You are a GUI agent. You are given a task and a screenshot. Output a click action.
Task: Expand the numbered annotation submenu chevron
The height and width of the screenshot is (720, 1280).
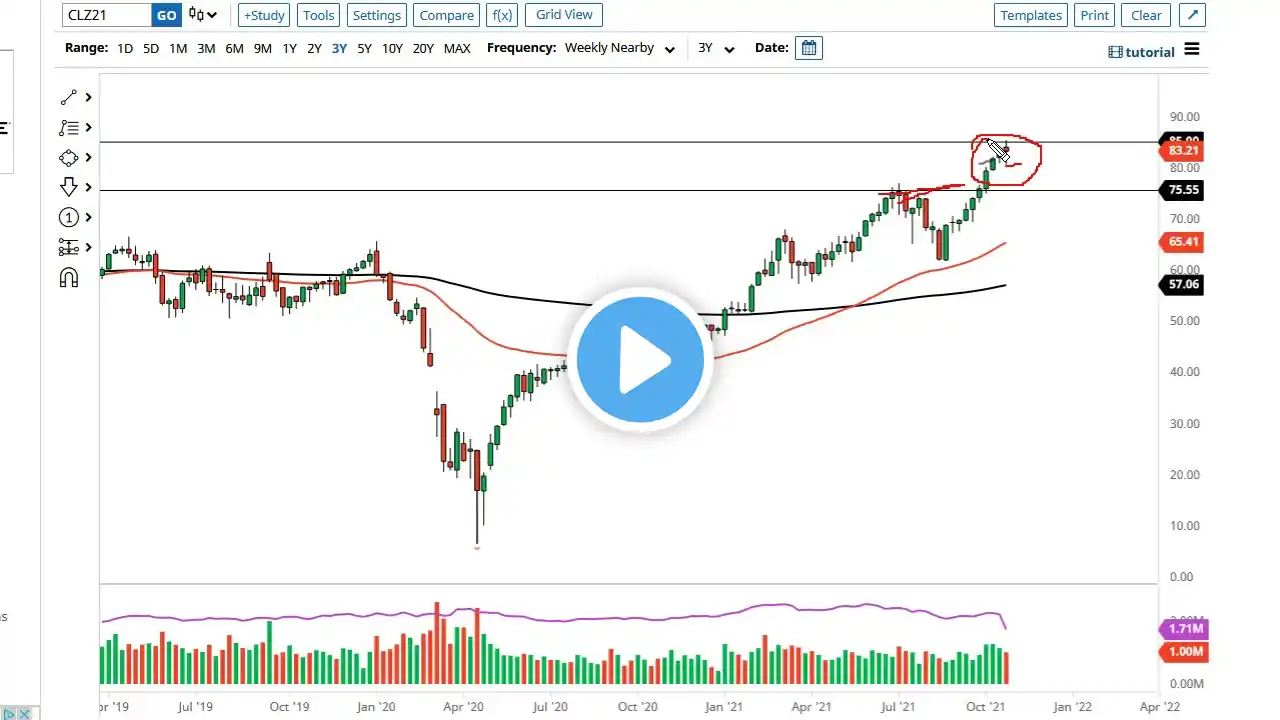click(88, 217)
